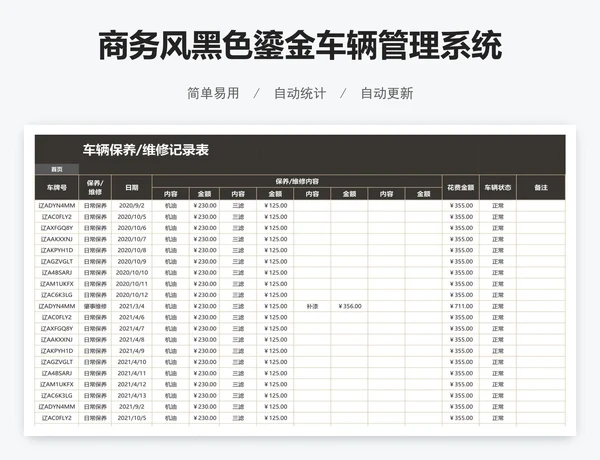Select empty 备注 cell in 2020/9/2 row
The image size is (600, 460).
541,206
